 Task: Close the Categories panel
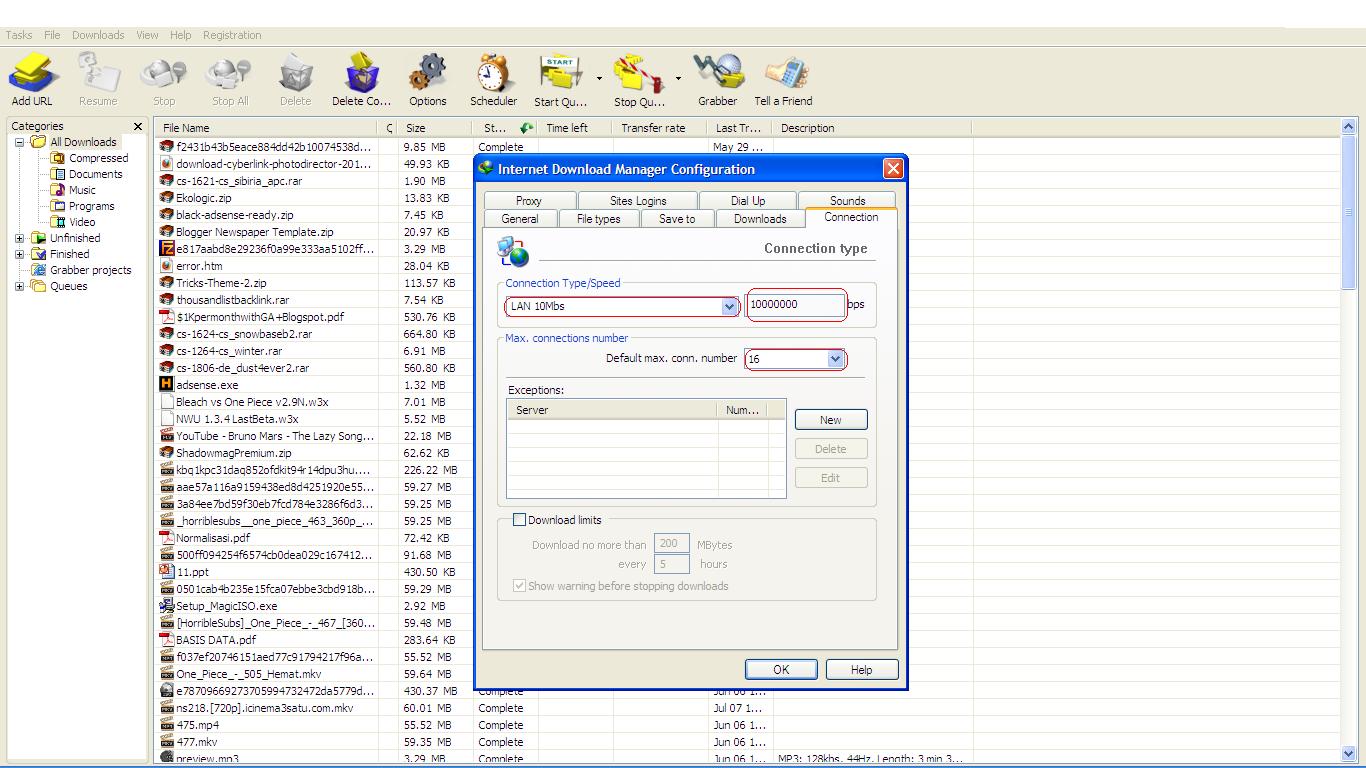pos(138,127)
